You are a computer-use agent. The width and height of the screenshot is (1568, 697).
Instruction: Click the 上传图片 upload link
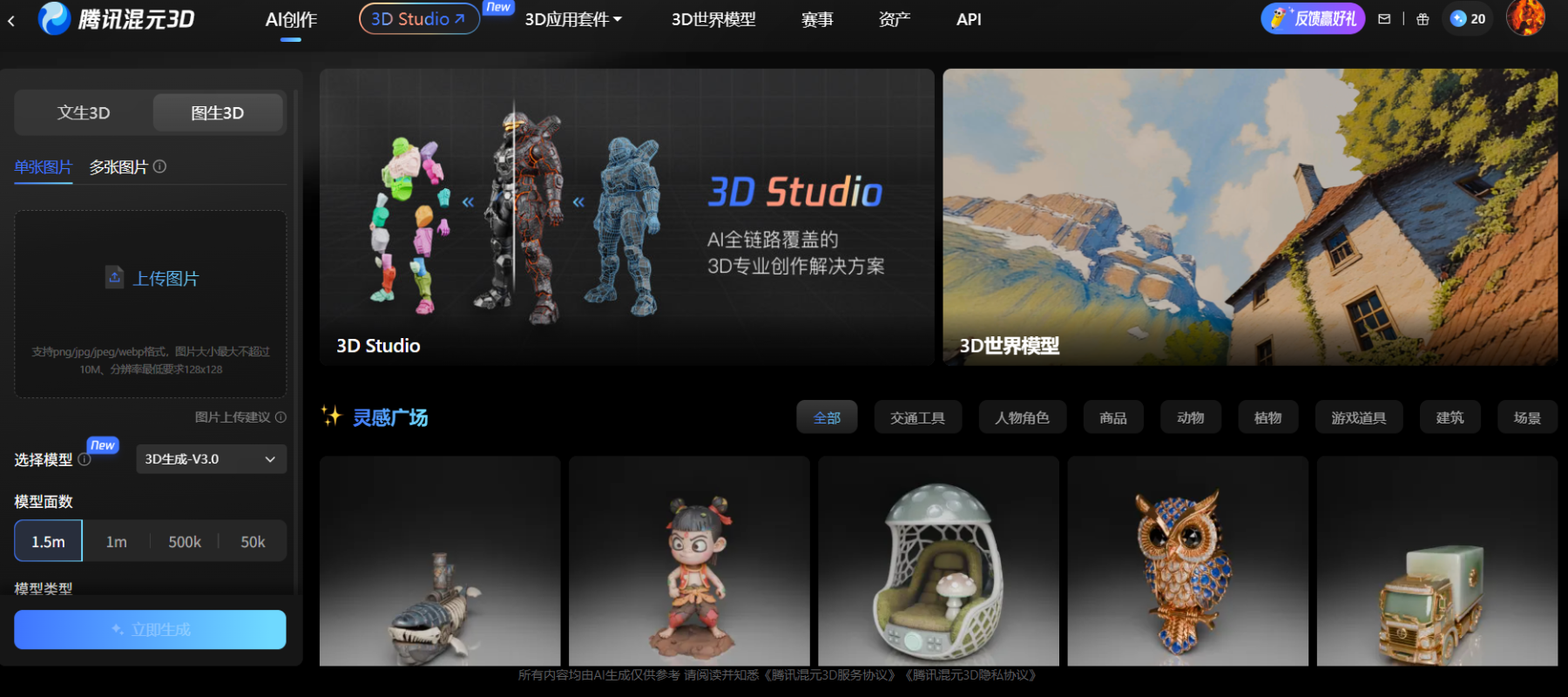click(x=166, y=278)
